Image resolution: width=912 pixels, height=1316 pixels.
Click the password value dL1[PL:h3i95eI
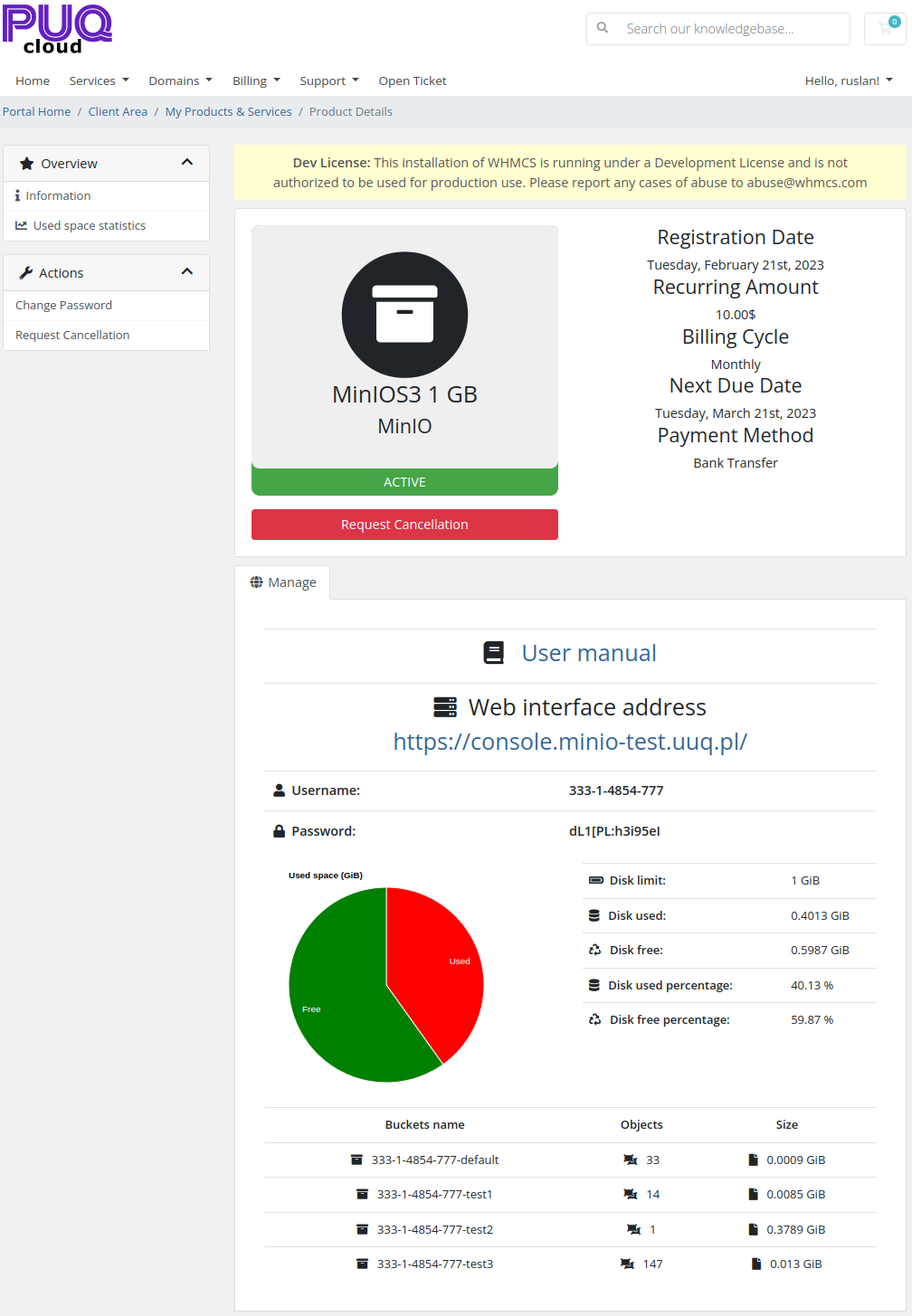click(x=614, y=831)
